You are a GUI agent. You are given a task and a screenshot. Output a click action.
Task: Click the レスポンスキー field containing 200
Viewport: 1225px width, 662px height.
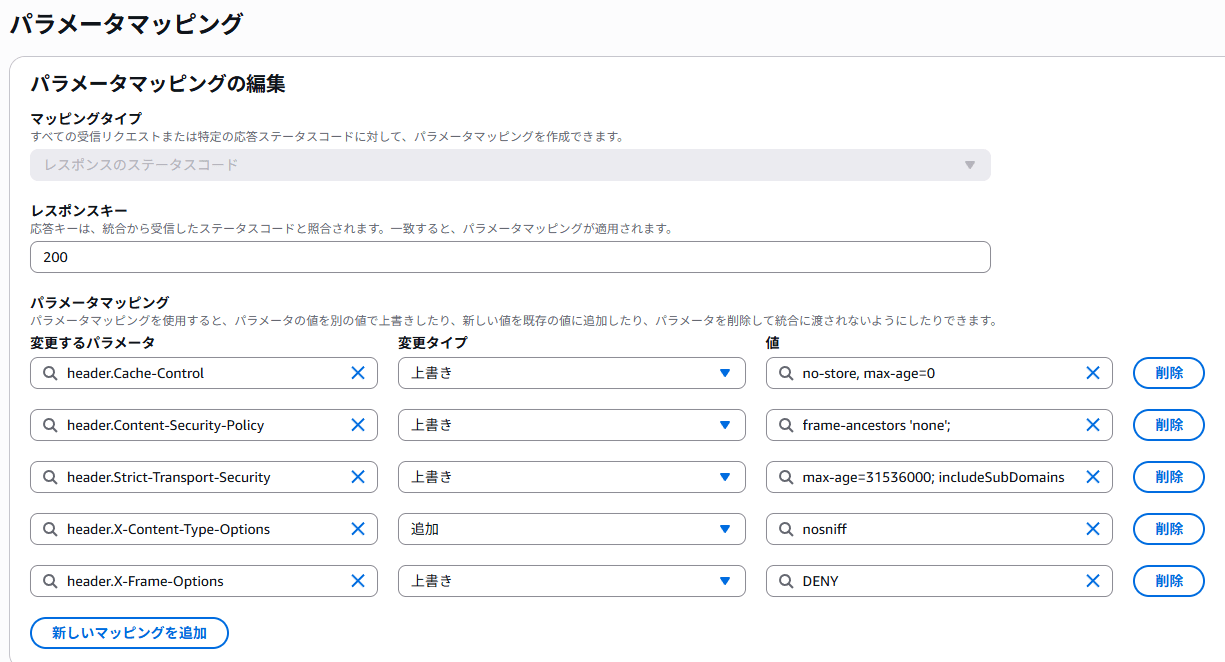(x=510, y=257)
